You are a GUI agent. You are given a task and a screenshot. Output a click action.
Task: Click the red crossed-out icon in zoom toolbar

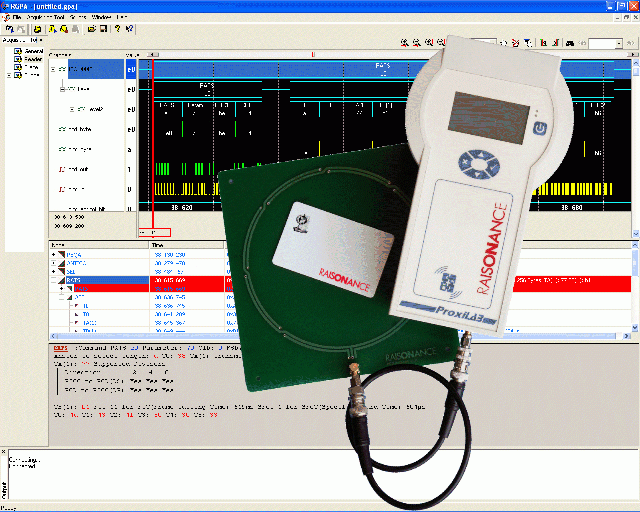click(x=516, y=43)
